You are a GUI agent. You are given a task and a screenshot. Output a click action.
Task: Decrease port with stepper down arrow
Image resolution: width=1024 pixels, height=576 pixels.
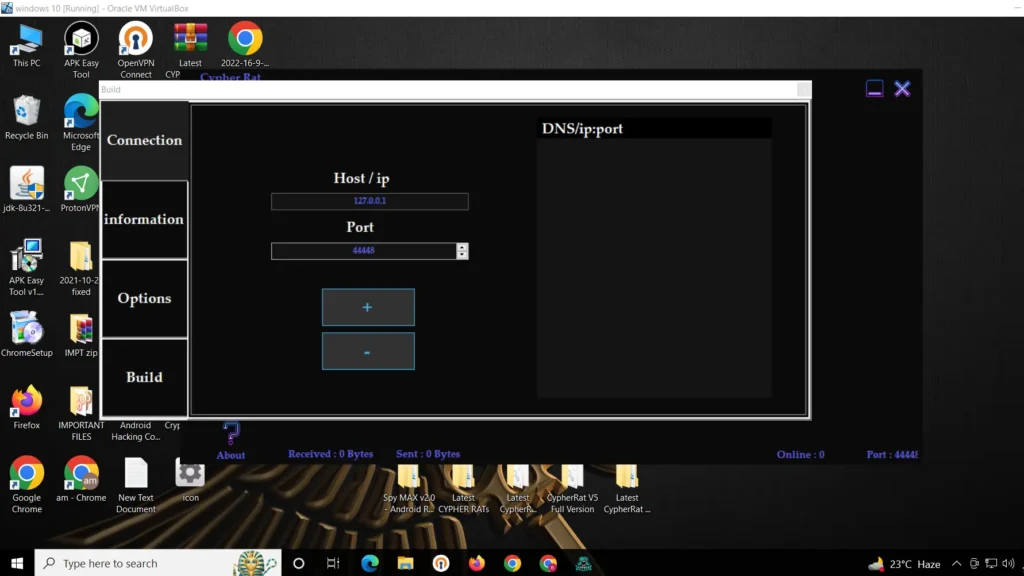pos(462,255)
